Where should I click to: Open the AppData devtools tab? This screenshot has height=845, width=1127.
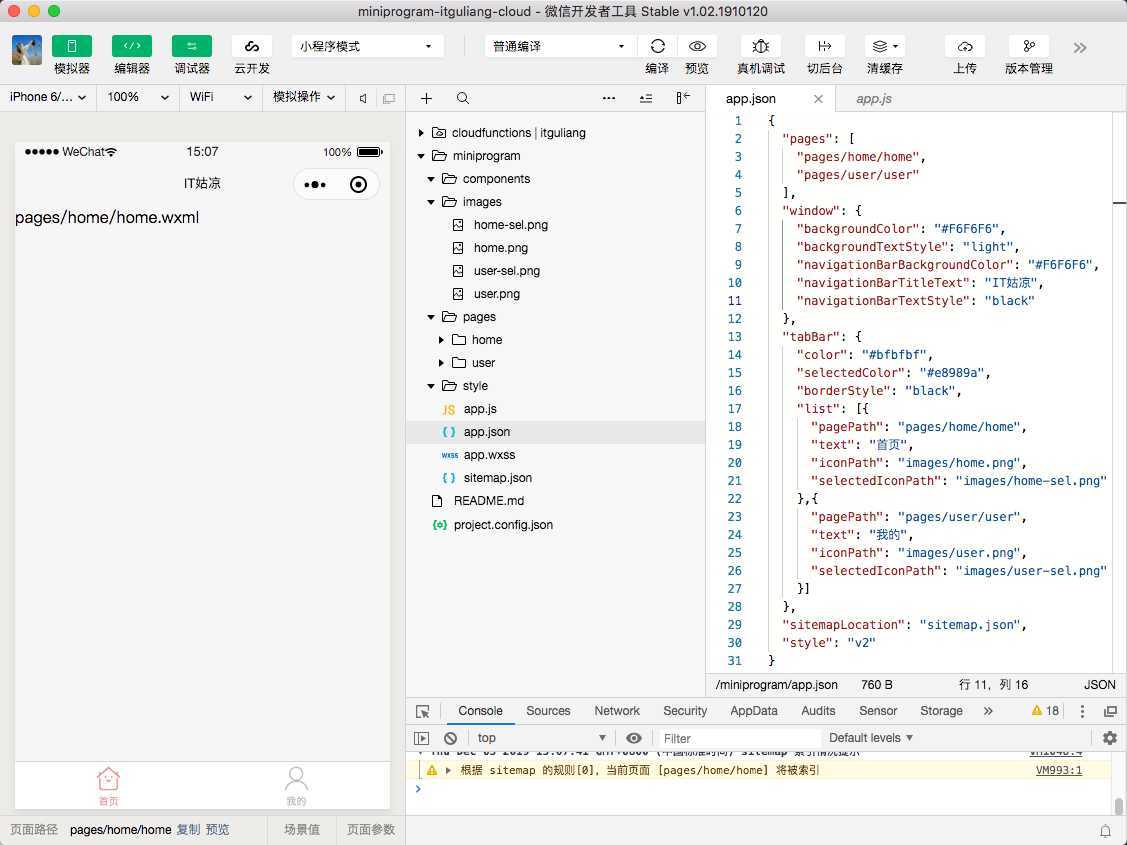[753, 711]
